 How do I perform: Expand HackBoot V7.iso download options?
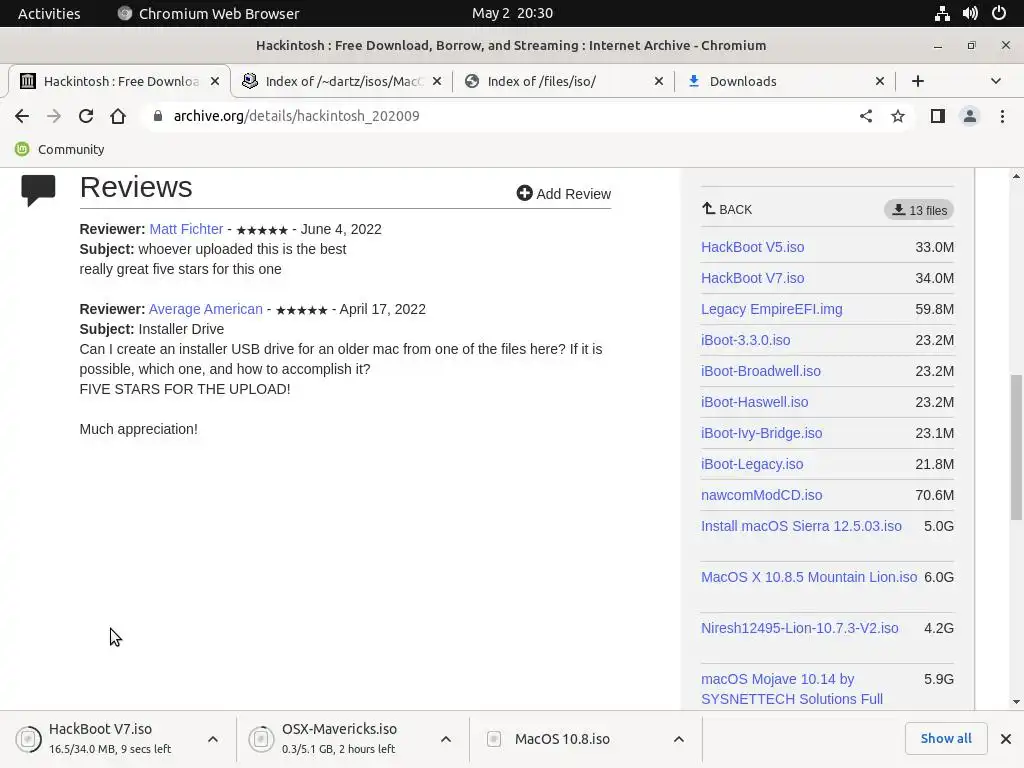[213, 739]
